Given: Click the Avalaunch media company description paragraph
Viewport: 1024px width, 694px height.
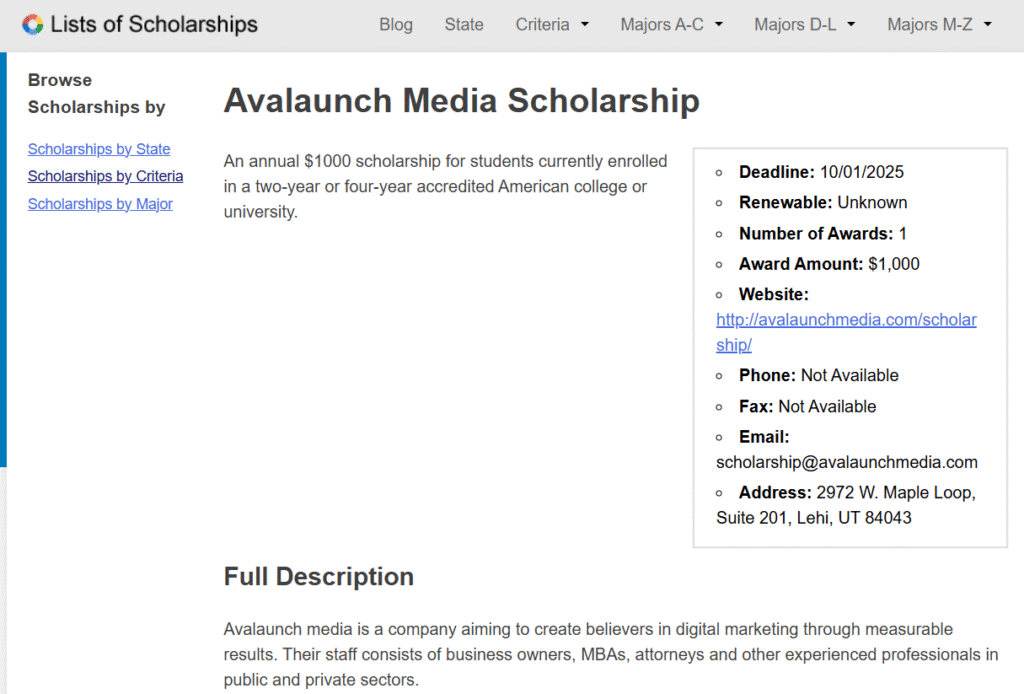Looking at the screenshot, I should 611,654.
